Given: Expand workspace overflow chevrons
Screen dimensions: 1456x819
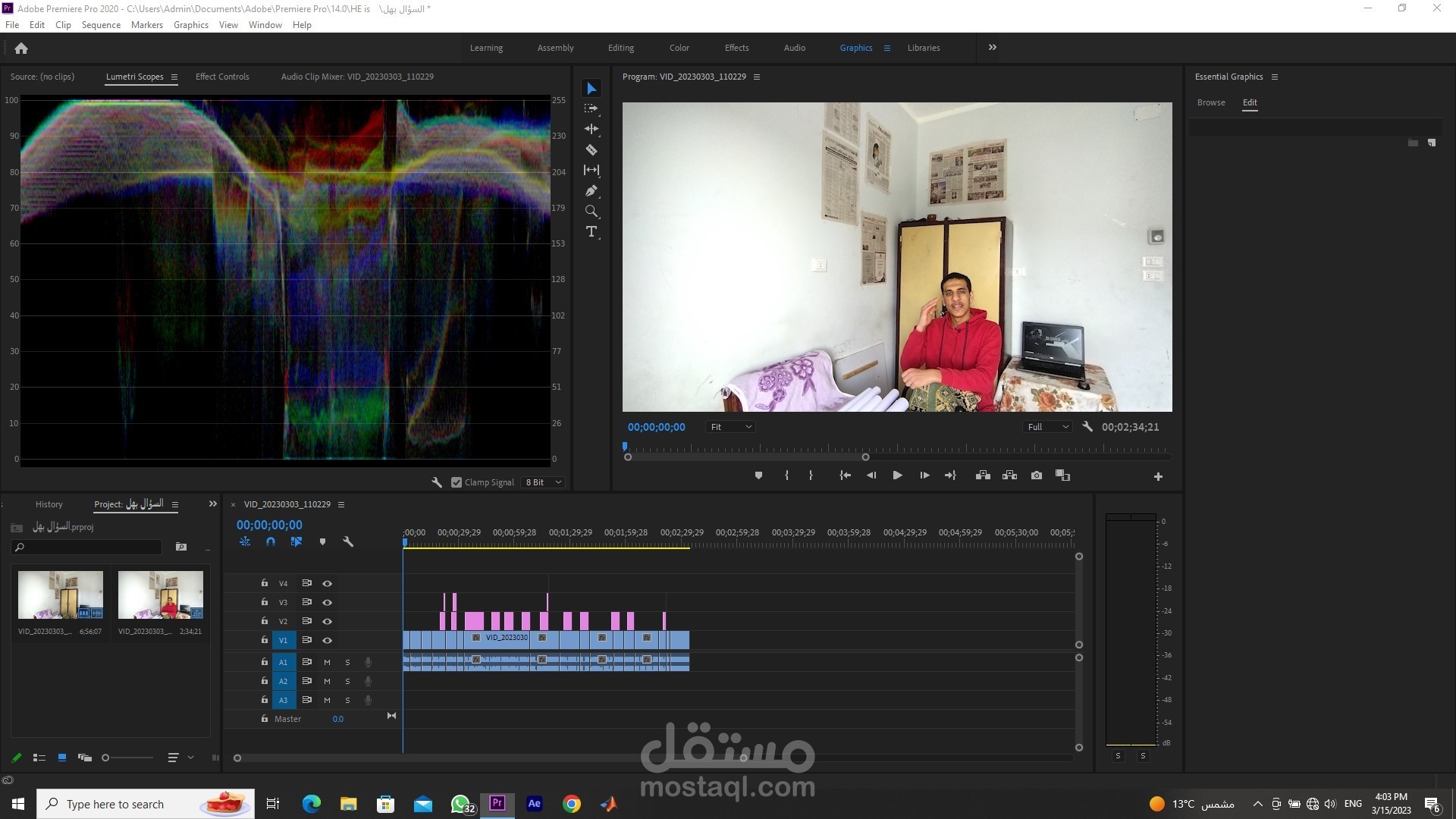Looking at the screenshot, I should (x=993, y=47).
